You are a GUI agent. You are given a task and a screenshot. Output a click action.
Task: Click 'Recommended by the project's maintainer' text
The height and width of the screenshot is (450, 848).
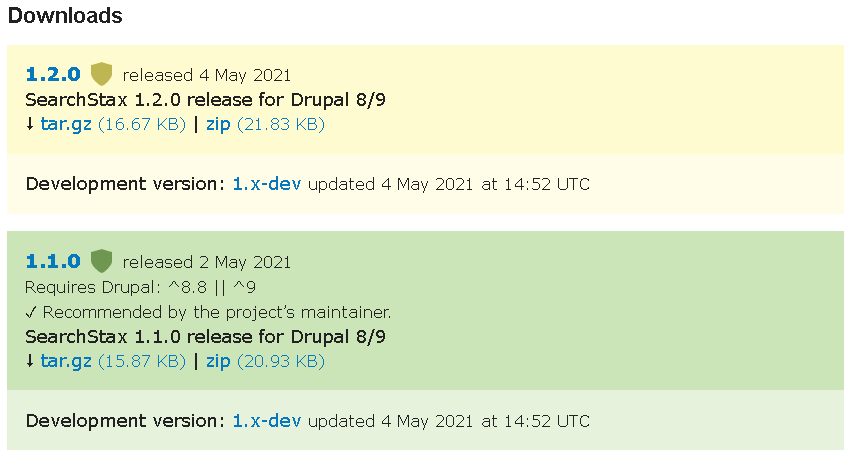pyautogui.click(x=217, y=312)
